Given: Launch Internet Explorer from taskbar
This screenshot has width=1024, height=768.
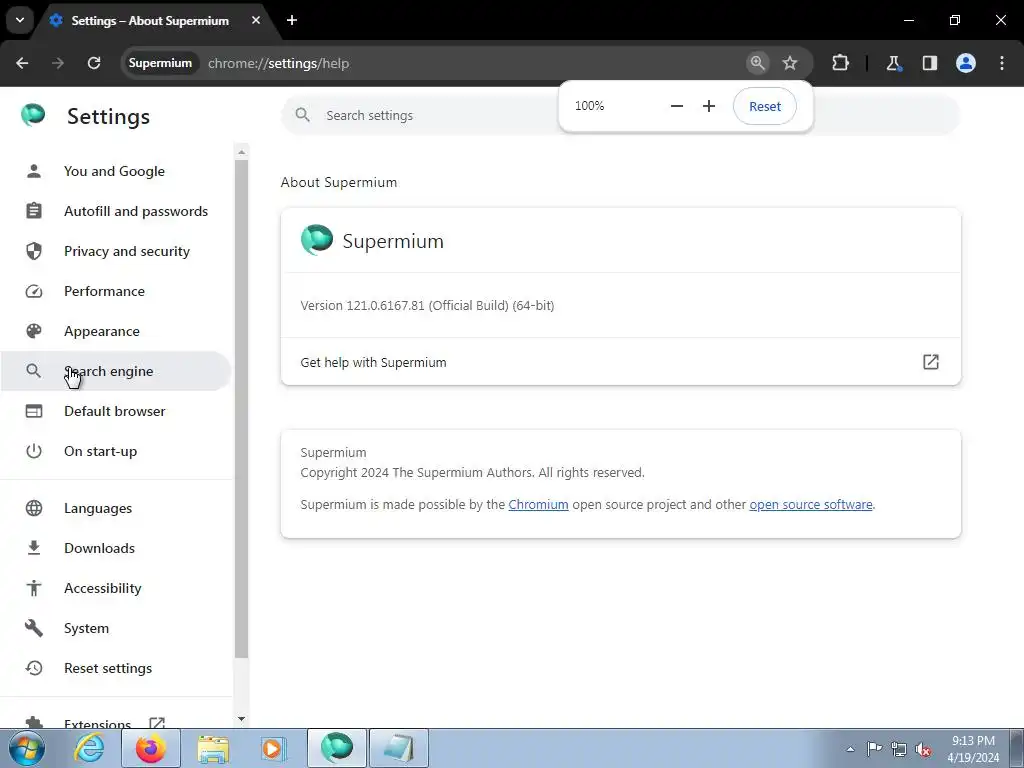Looking at the screenshot, I should tap(88, 748).
